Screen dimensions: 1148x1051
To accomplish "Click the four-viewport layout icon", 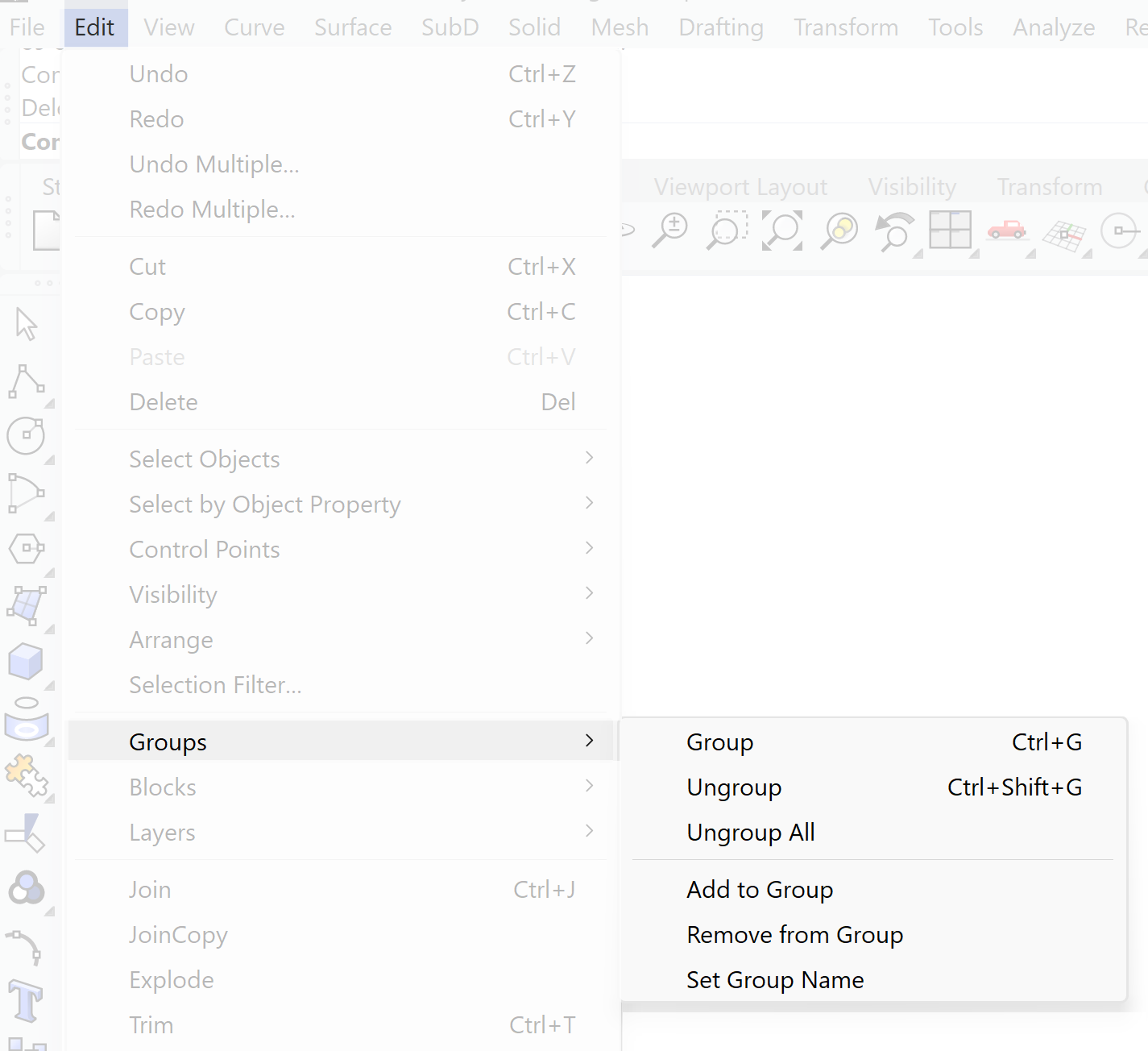I will [950, 231].
